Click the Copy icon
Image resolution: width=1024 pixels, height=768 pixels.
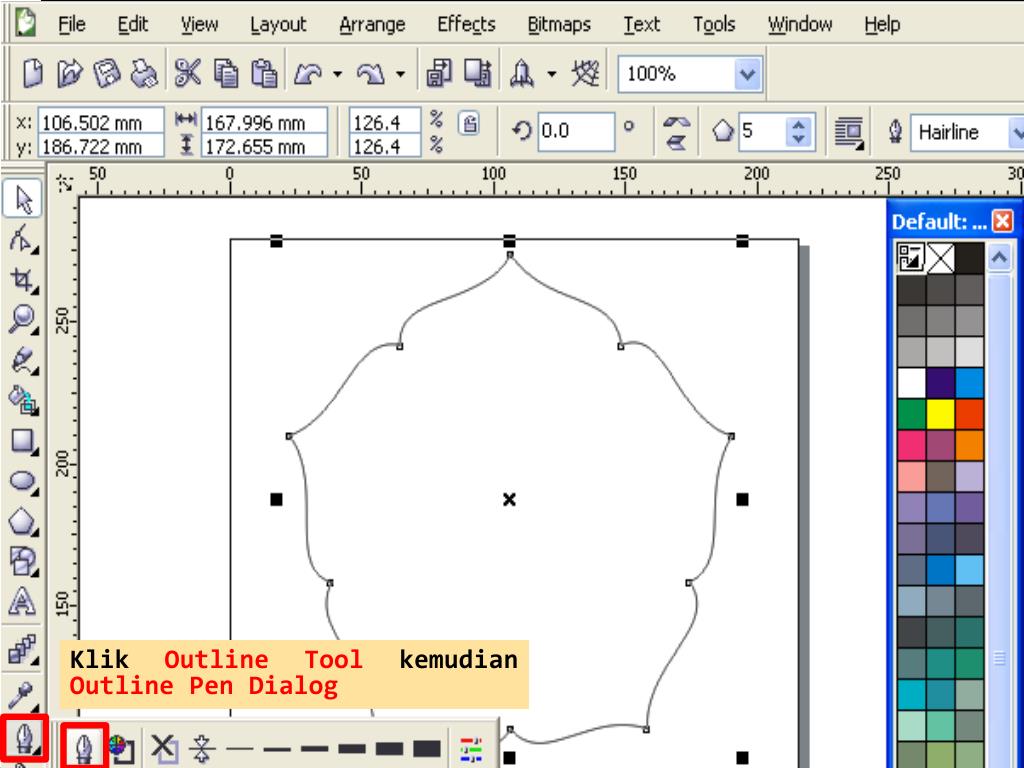tap(226, 73)
